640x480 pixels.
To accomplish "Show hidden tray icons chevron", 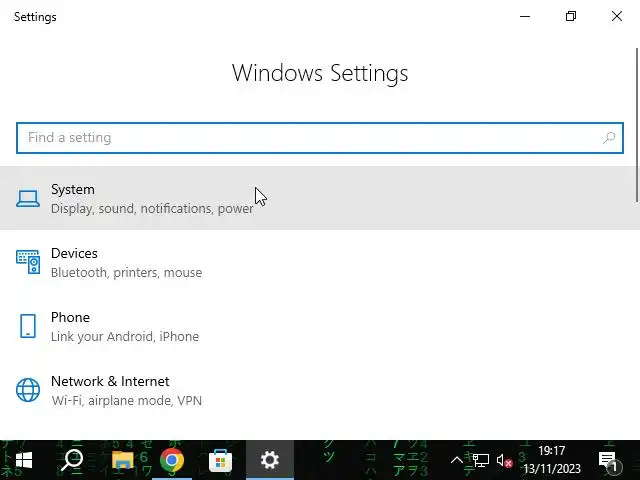I will (456, 461).
